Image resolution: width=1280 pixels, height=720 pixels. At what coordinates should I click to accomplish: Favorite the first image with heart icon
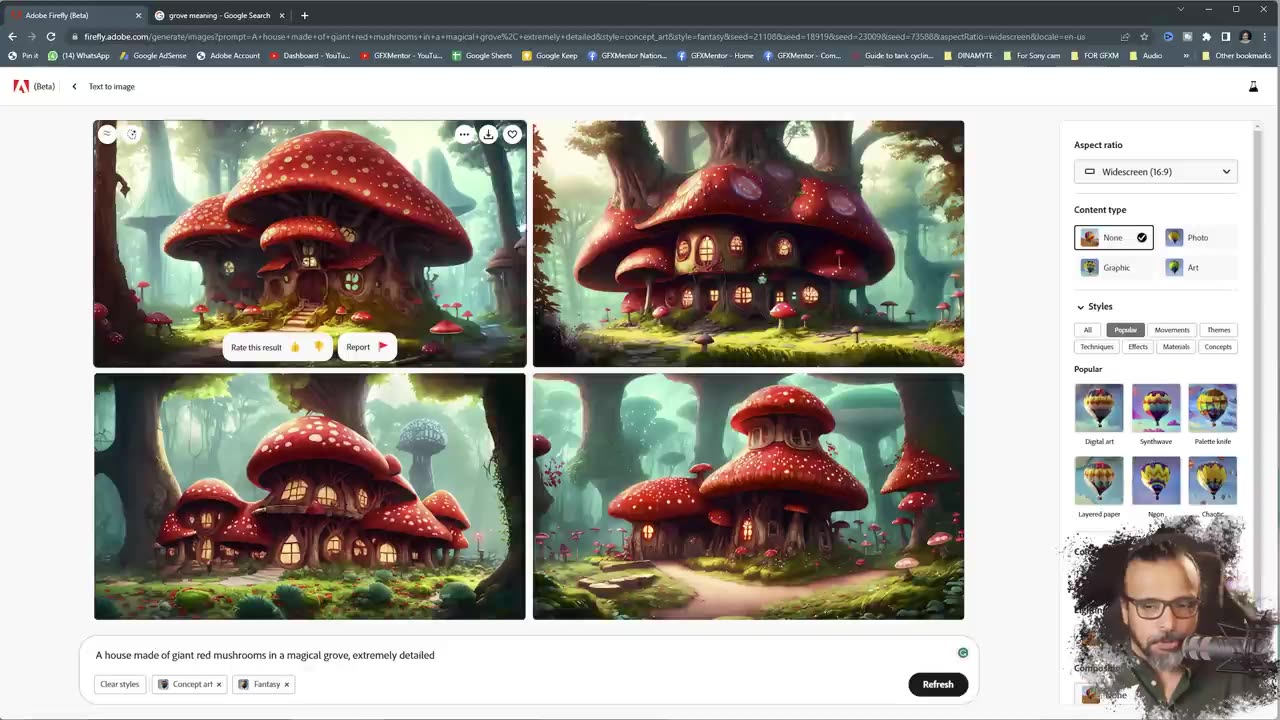(512, 134)
